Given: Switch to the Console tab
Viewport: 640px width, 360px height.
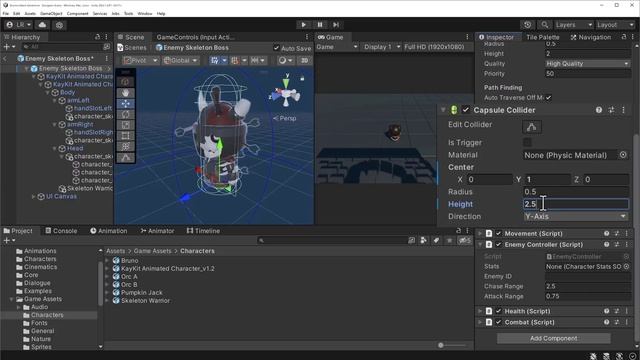Looking at the screenshot, I should (61, 231).
